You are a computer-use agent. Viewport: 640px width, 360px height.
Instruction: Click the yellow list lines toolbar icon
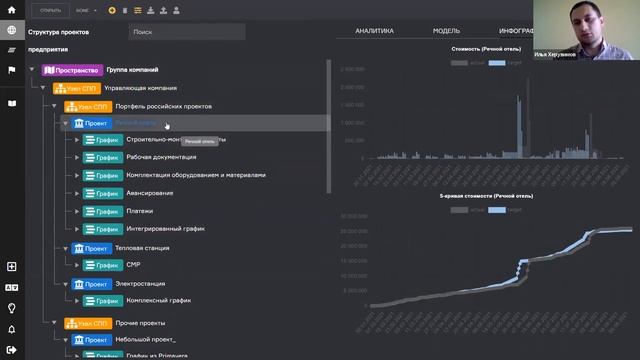tap(138, 10)
